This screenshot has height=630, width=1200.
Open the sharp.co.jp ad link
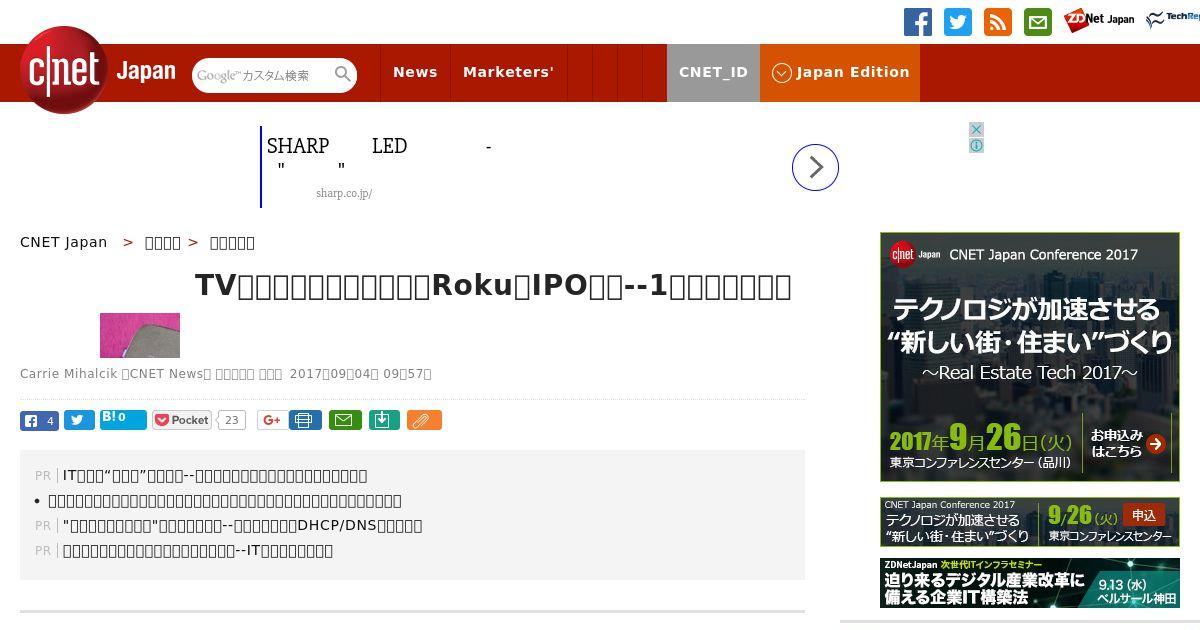click(x=344, y=193)
